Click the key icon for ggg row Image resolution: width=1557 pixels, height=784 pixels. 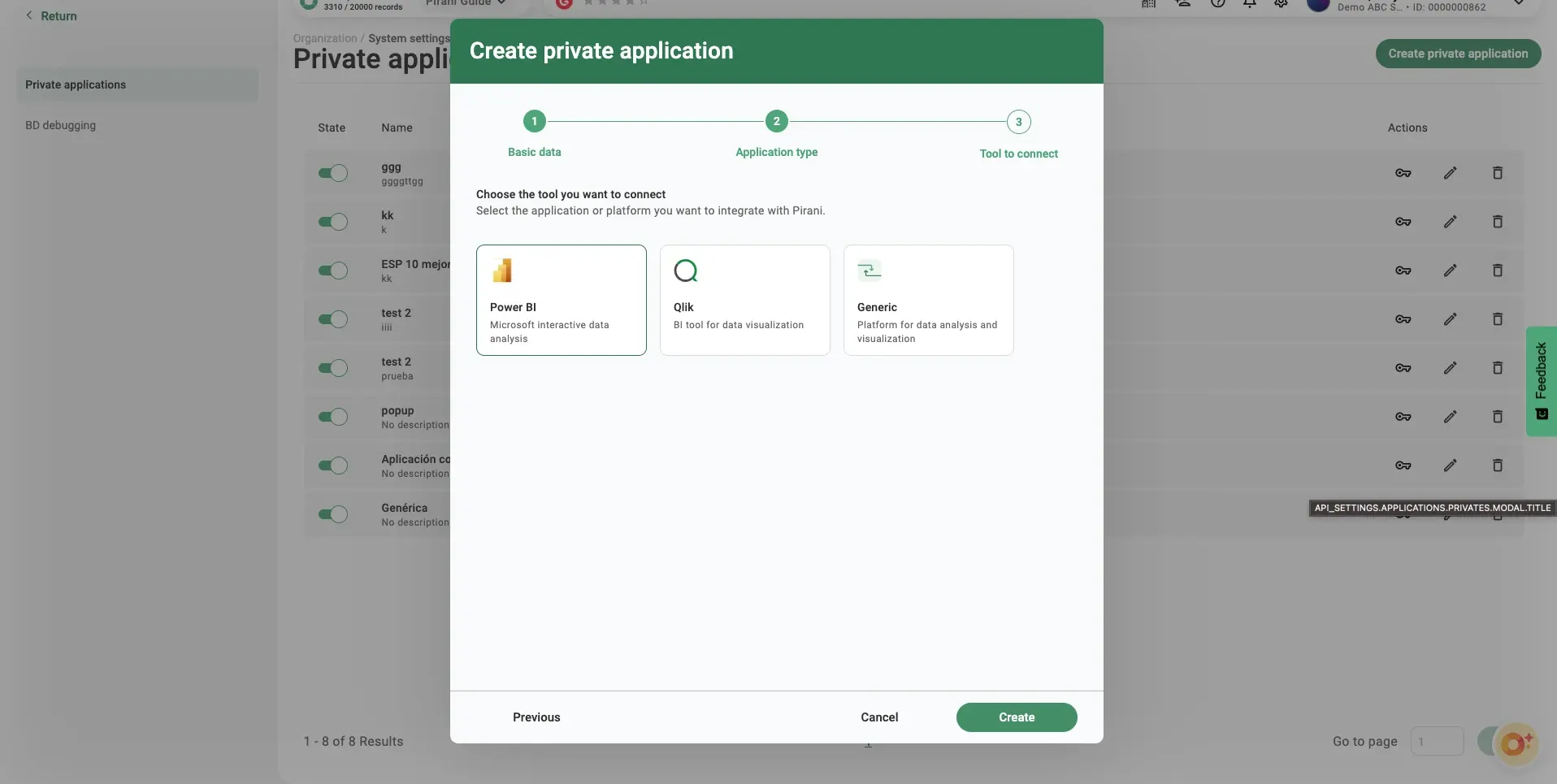[x=1403, y=173]
